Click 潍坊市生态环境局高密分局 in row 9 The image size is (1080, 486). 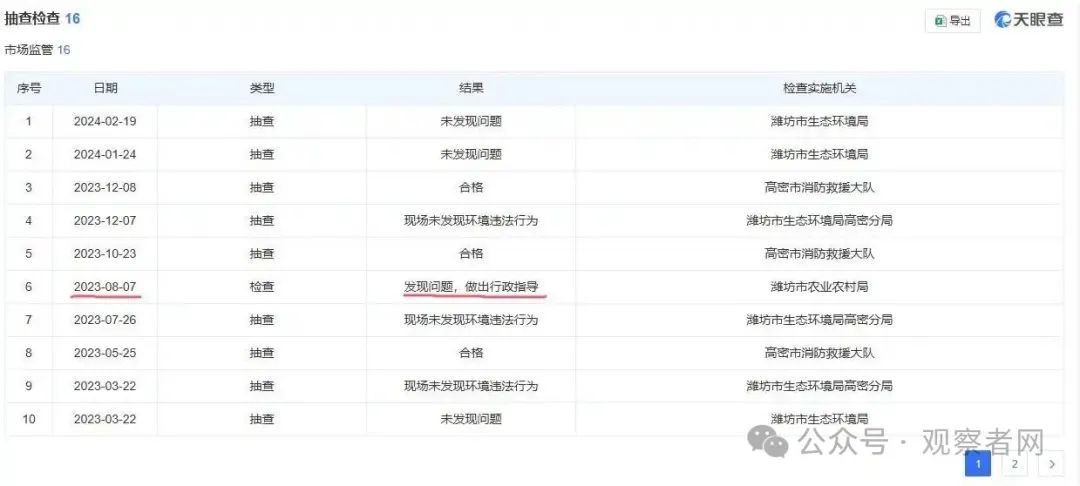(x=820, y=385)
